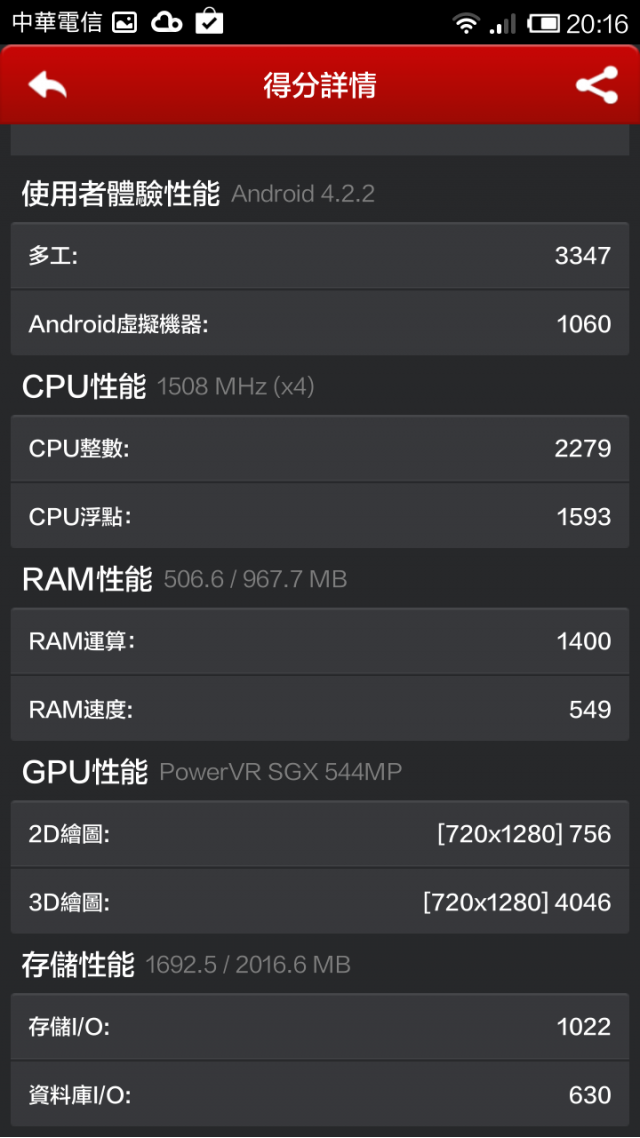640x1138 pixels.
Task: Select the 多工 score row
Action: (x=320, y=256)
